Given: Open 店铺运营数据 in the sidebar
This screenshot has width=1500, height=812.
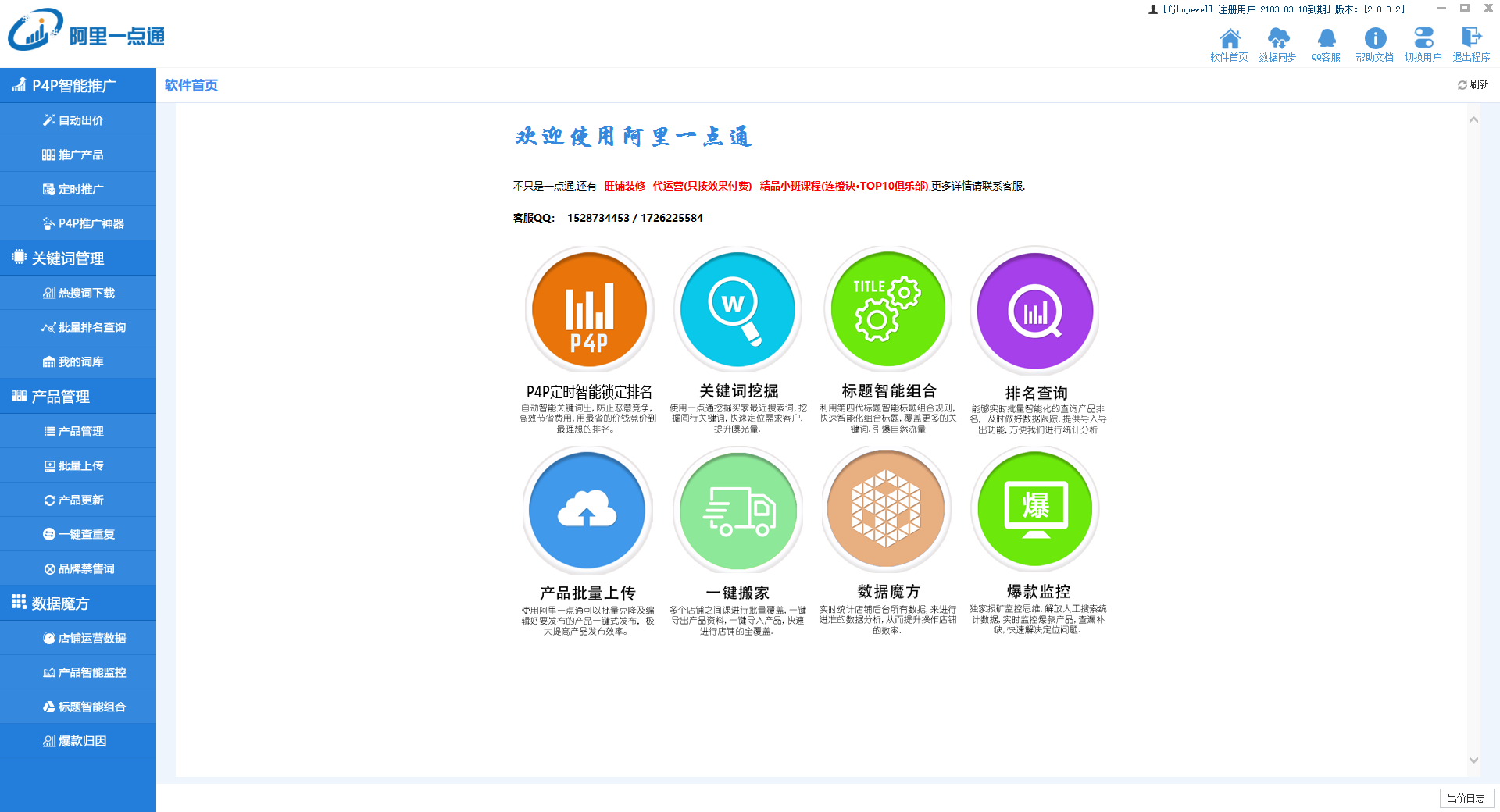Looking at the screenshot, I should click(x=78, y=638).
